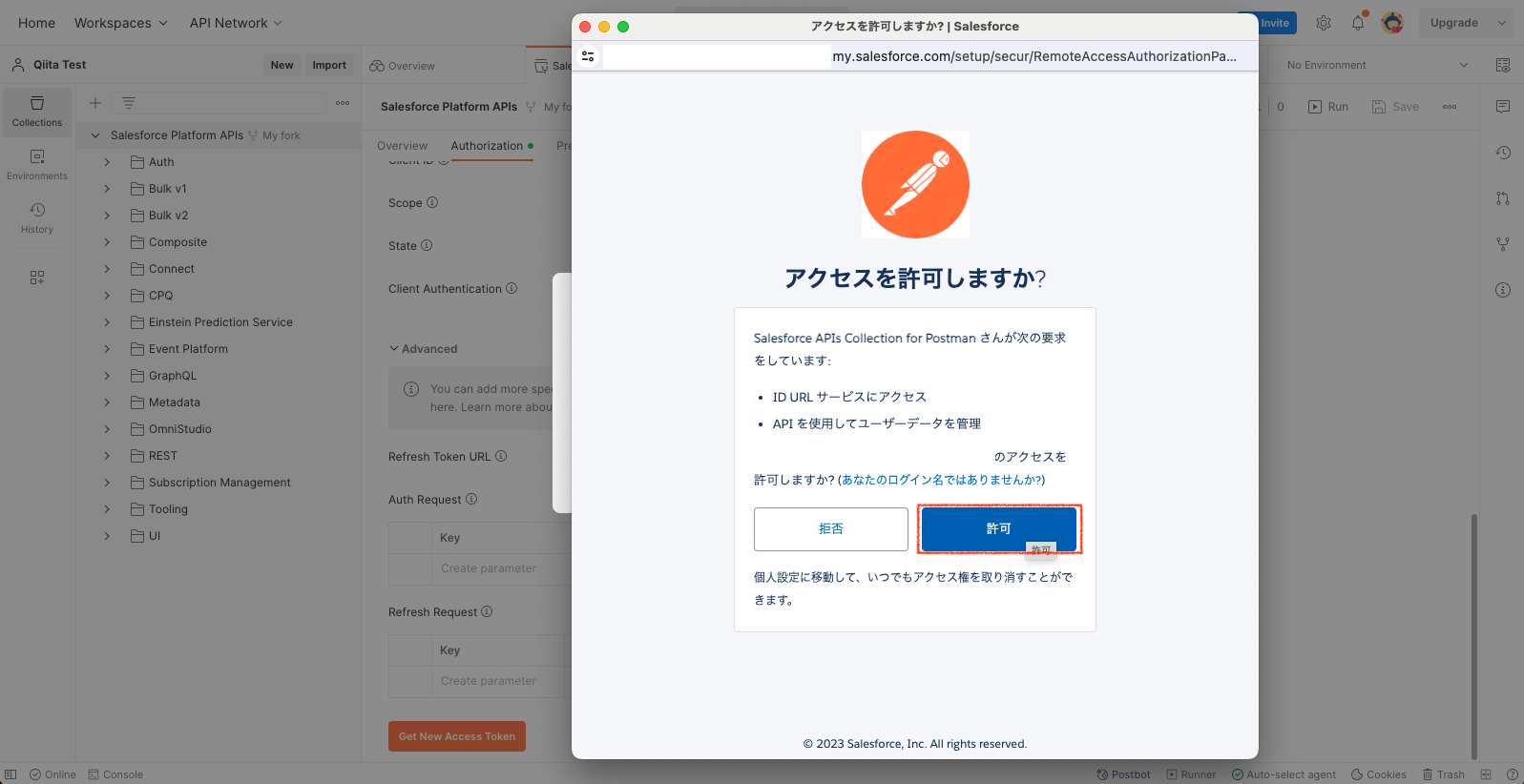Click the popup URL address field
1524x784 pixels.
(x=921, y=56)
